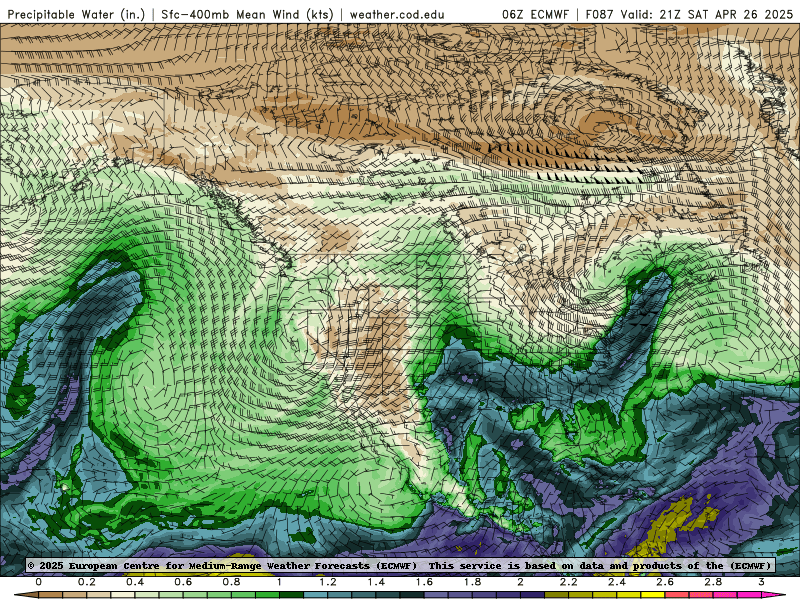Open the weather.cod.edu source label
Image resolution: width=800 pixels, height=600 pixels.
pyautogui.click(x=397, y=14)
